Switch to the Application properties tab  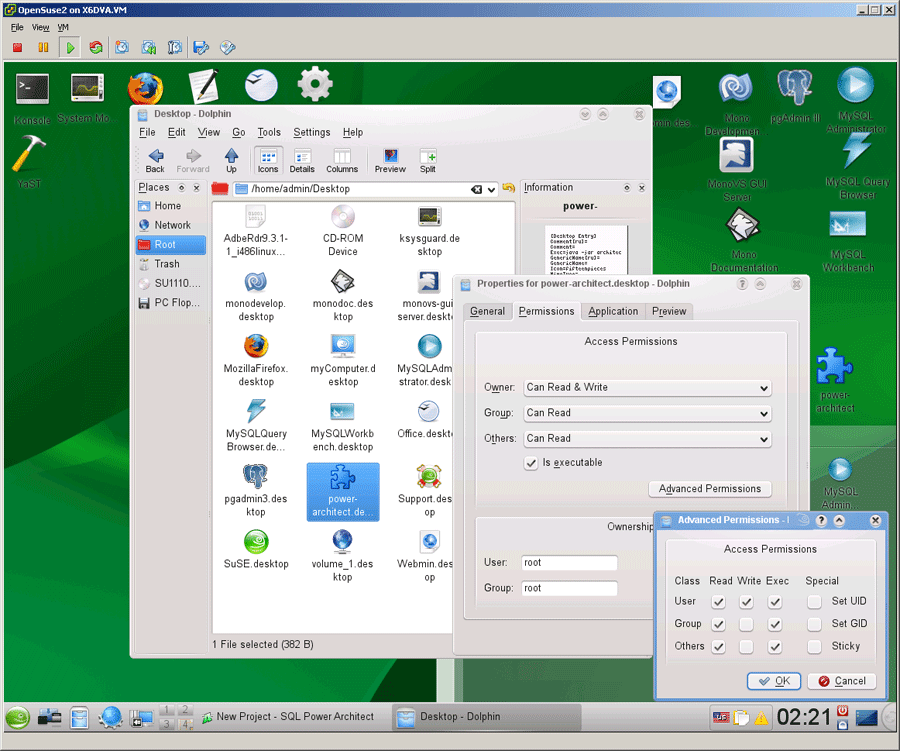tap(613, 311)
